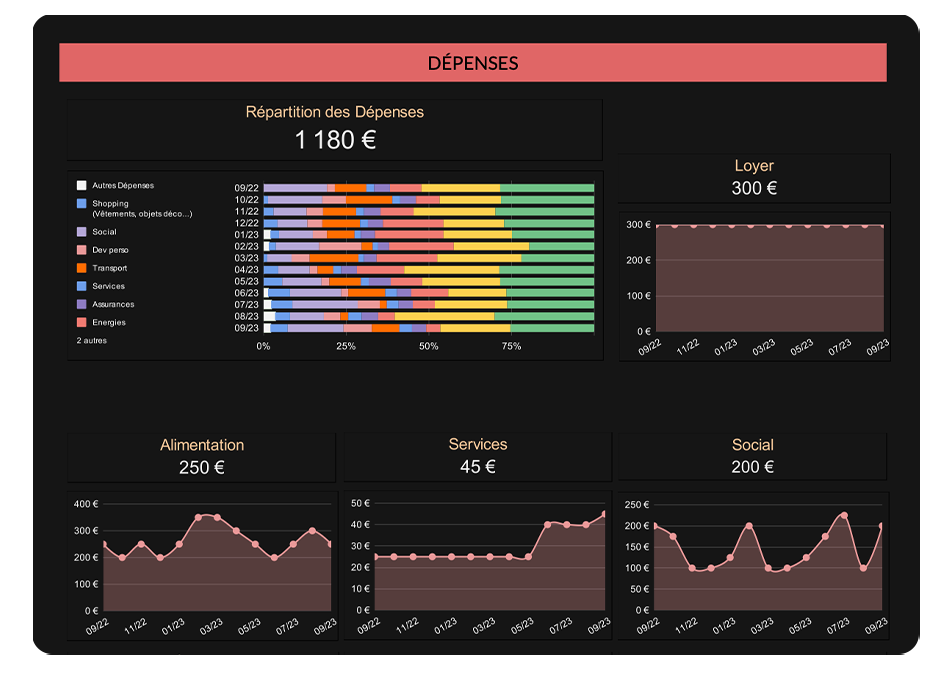This screenshot has height=688, width=951.
Task: Click the Répartition des Dépenses title
Action: (x=335, y=112)
